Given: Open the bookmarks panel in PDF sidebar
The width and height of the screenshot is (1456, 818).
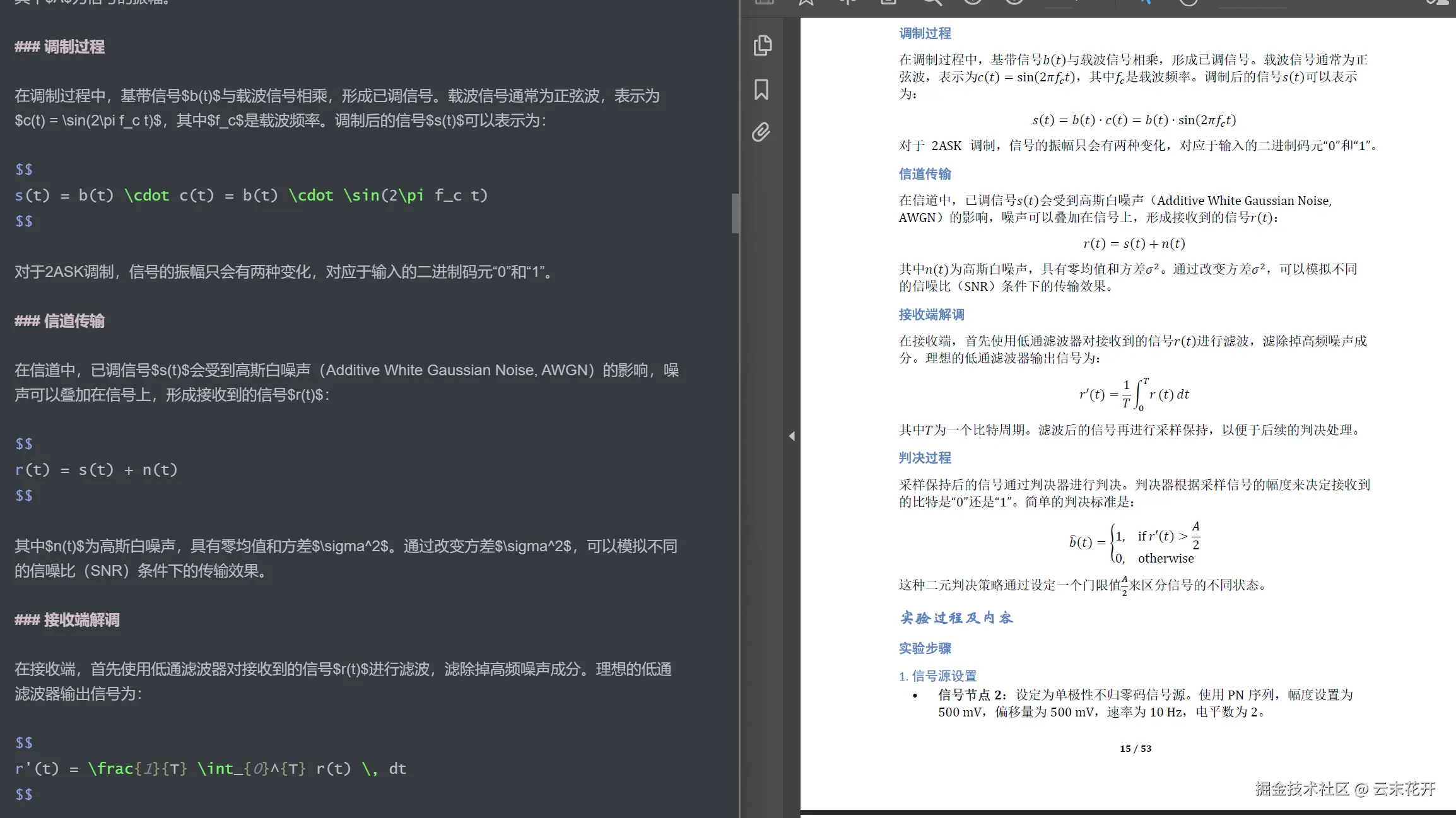Looking at the screenshot, I should pyautogui.click(x=761, y=90).
